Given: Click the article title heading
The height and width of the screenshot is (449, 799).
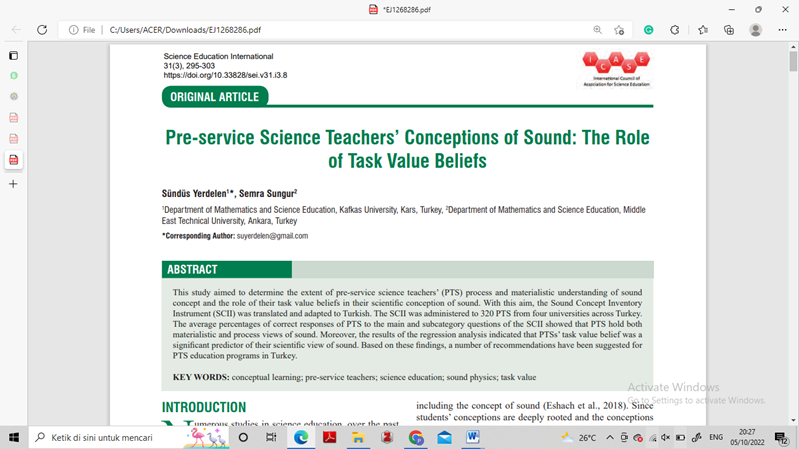Looking at the screenshot, I should pyautogui.click(x=407, y=149).
